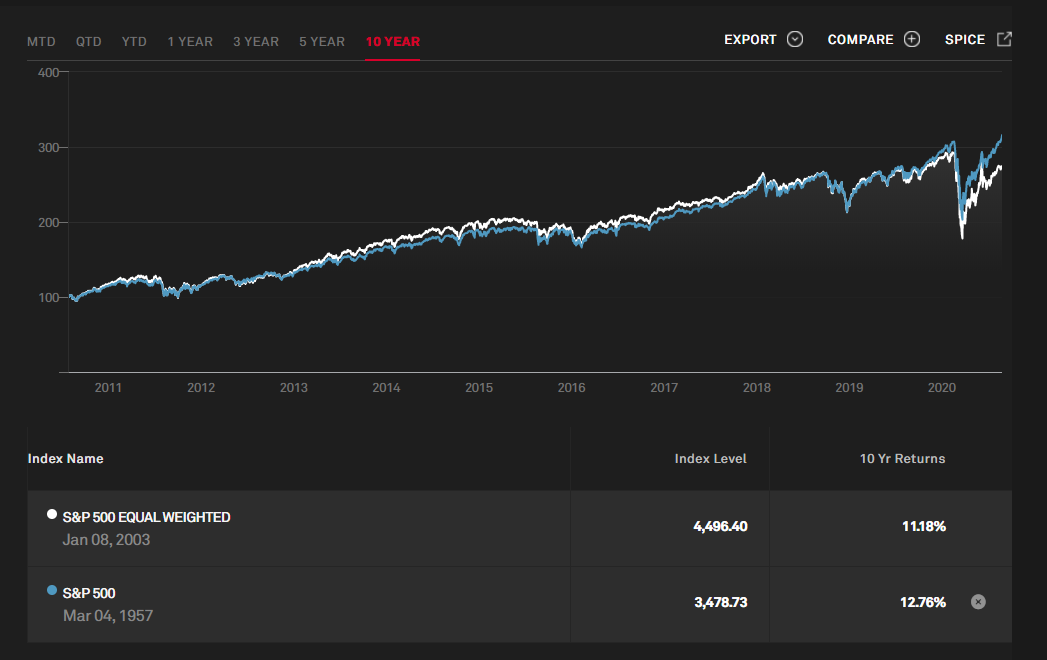Open the S&P 500 EQUAL WEIGHTED index
This screenshot has height=660, width=1047.
[x=146, y=517]
